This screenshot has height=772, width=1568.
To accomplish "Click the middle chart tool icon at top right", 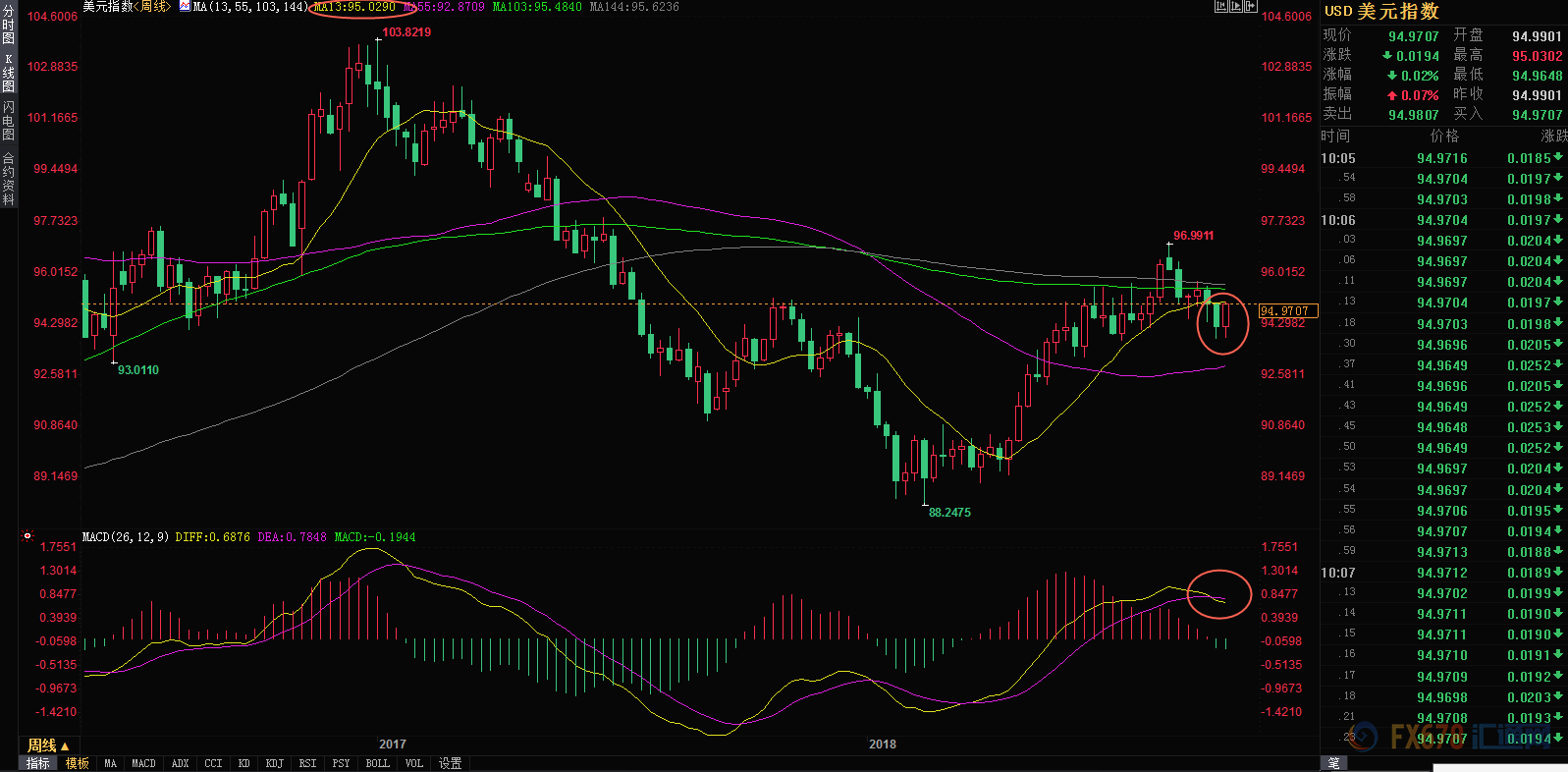I will [1235, 7].
